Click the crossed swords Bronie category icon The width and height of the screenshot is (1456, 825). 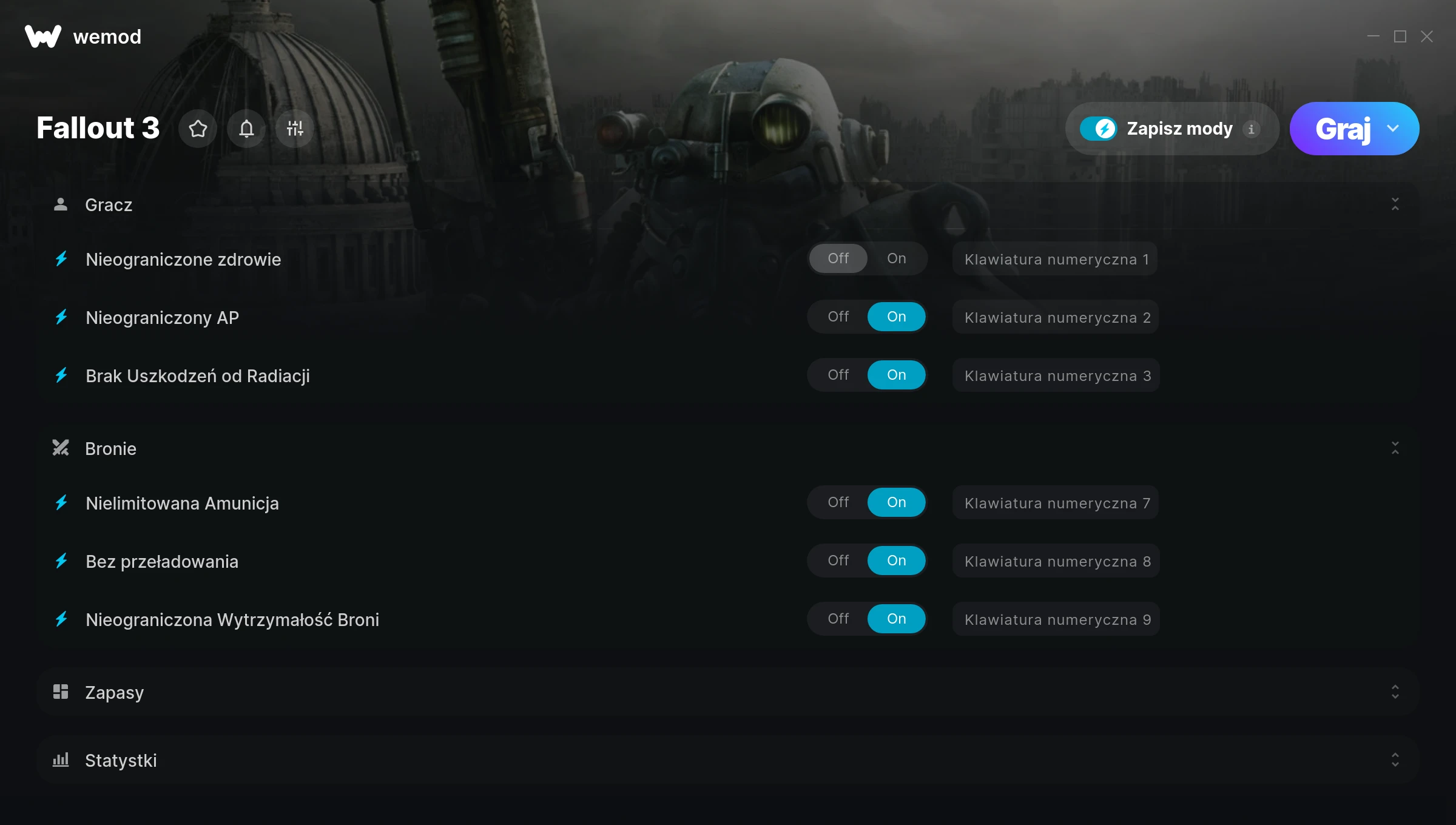tap(61, 448)
